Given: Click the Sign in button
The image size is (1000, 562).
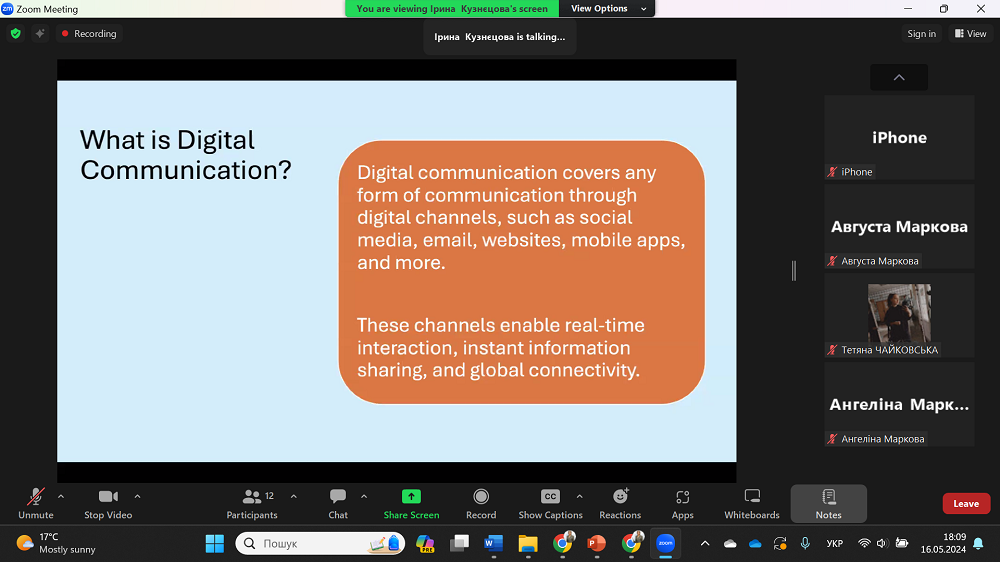Looking at the screenshot, I should pos(921,34).
